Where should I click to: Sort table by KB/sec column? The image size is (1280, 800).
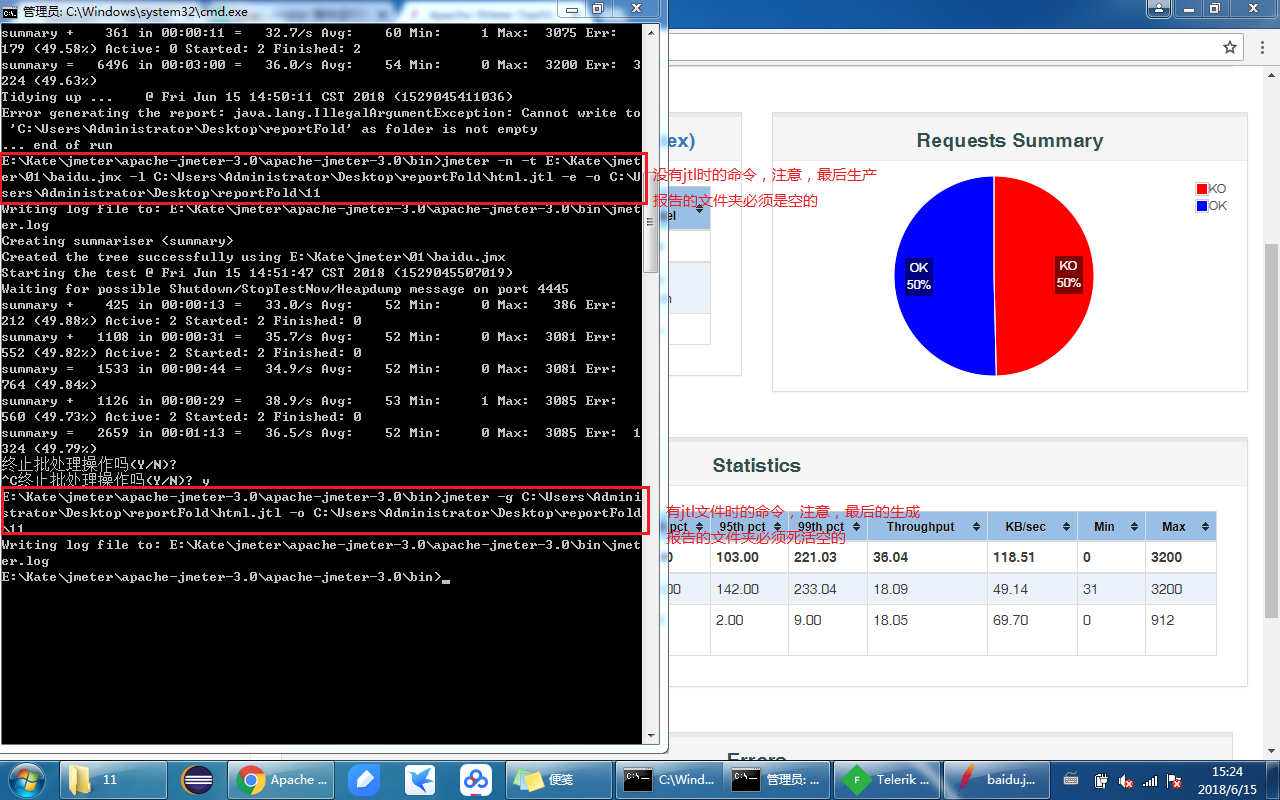click(x=1031, y=526)
